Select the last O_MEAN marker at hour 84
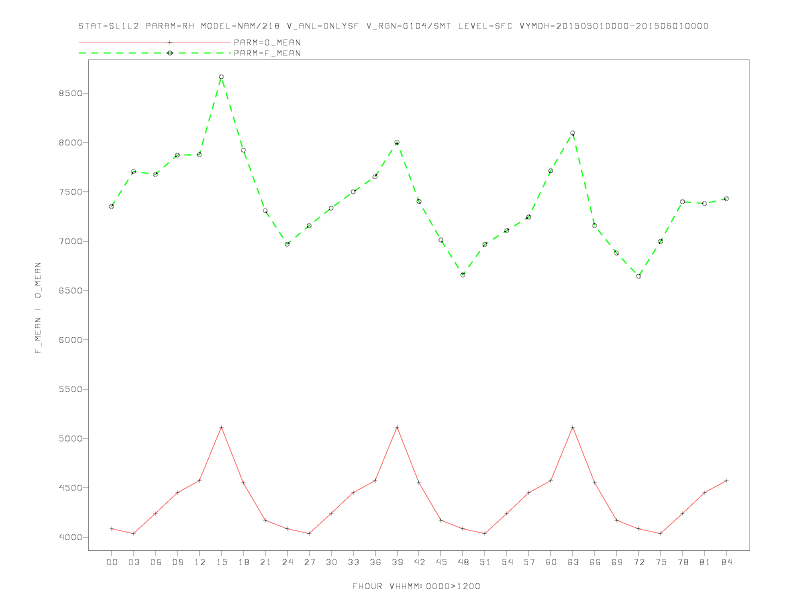Viewport: 792px width, 612px height. pyautogui.click(x=726, y=481)
